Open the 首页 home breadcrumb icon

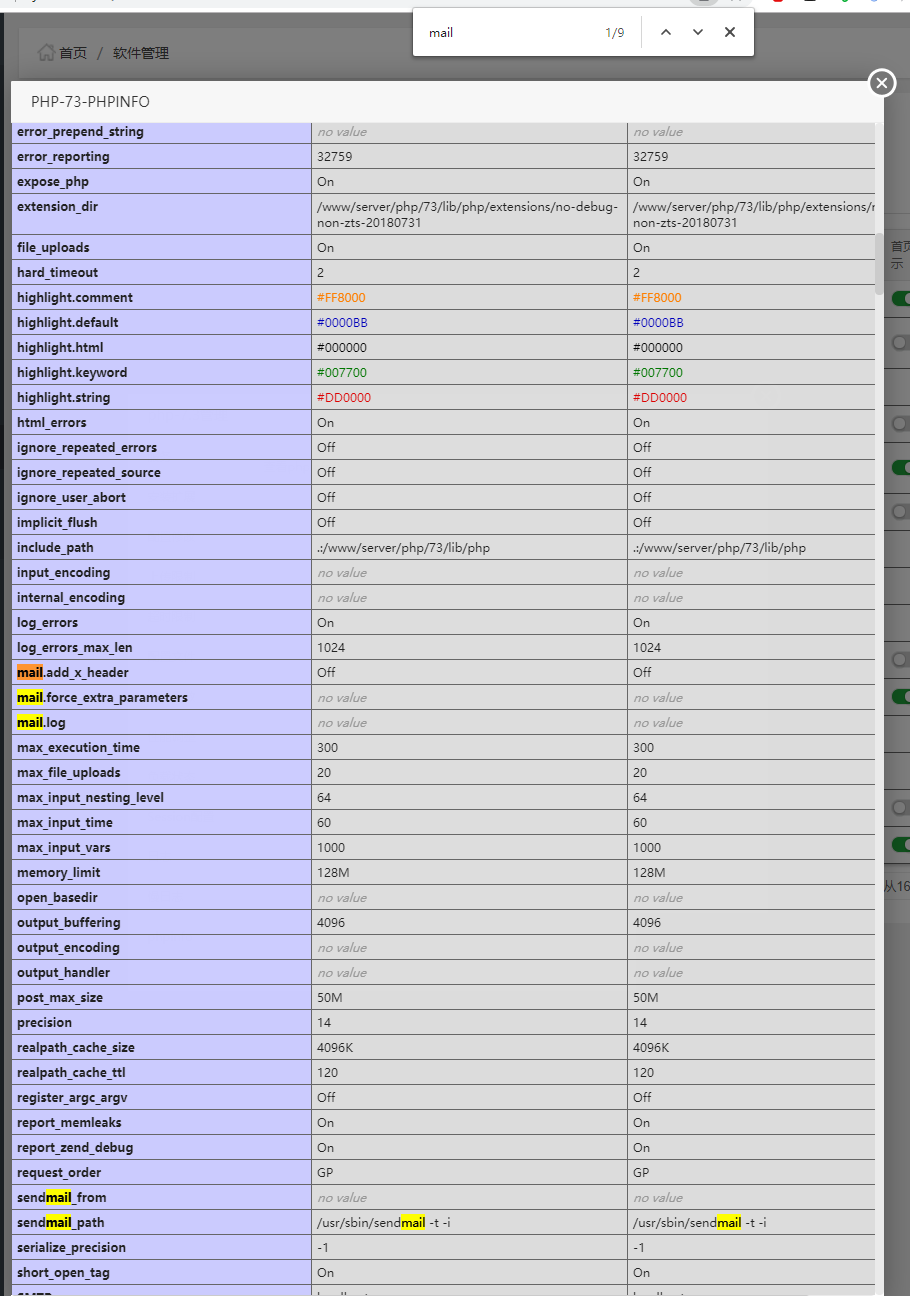click(46, 52)
